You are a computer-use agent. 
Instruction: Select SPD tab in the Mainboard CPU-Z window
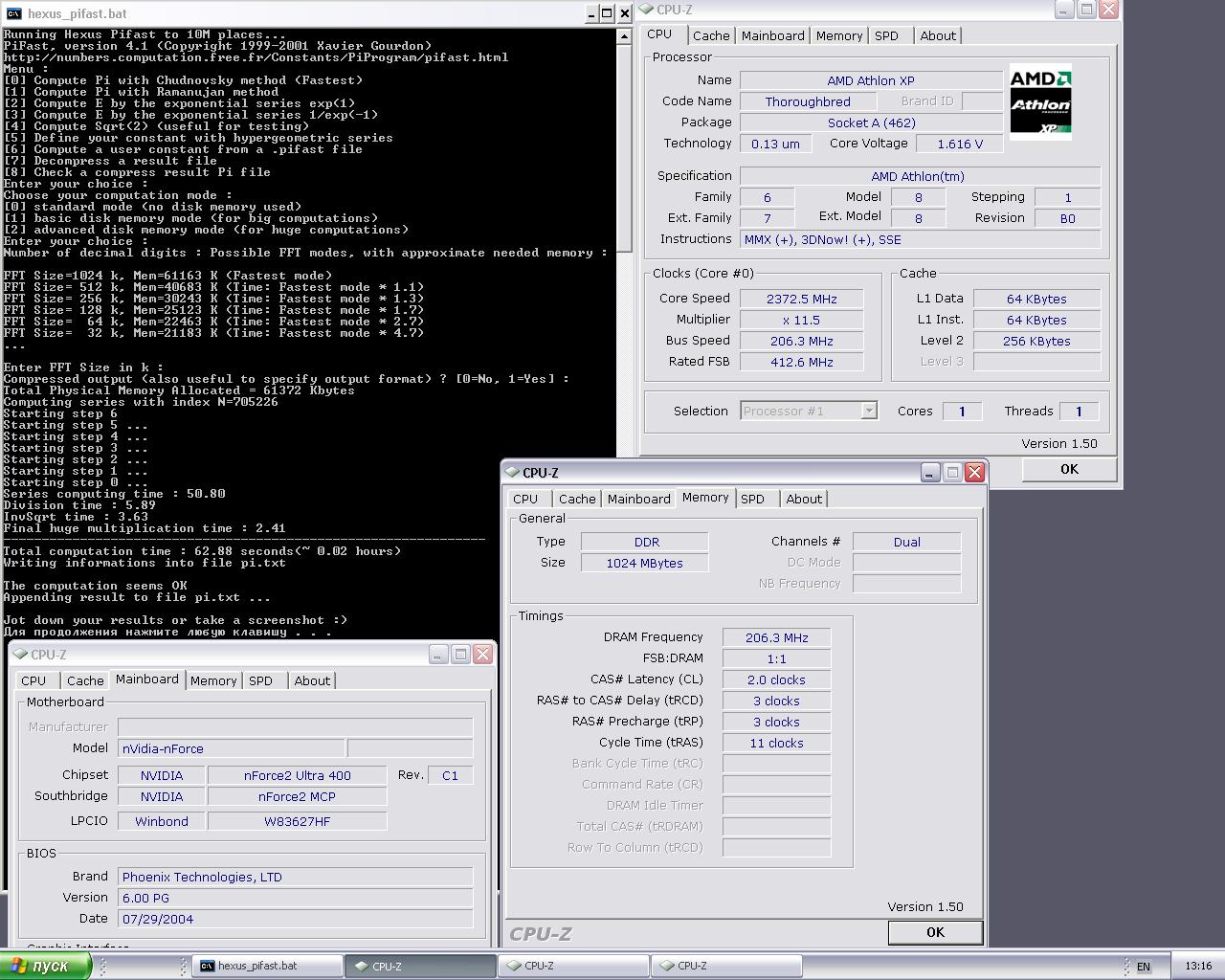pyautogui.click(x=261, y=680)
